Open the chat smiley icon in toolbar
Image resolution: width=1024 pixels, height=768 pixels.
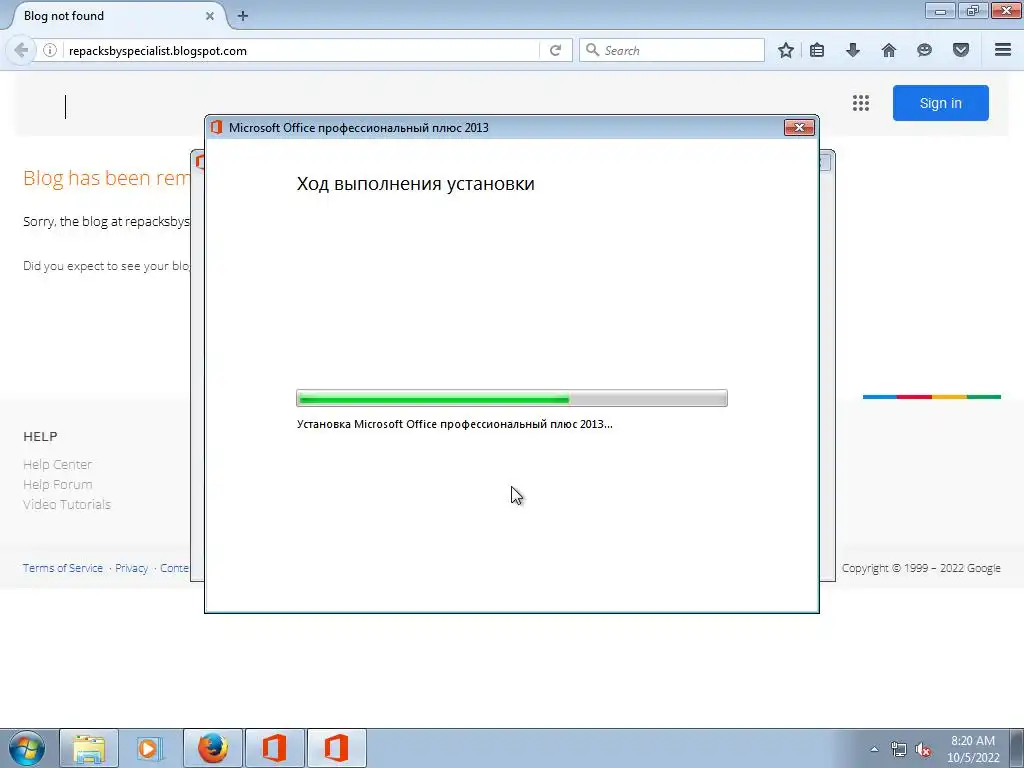pyautogui.click(x=924, y=50)
